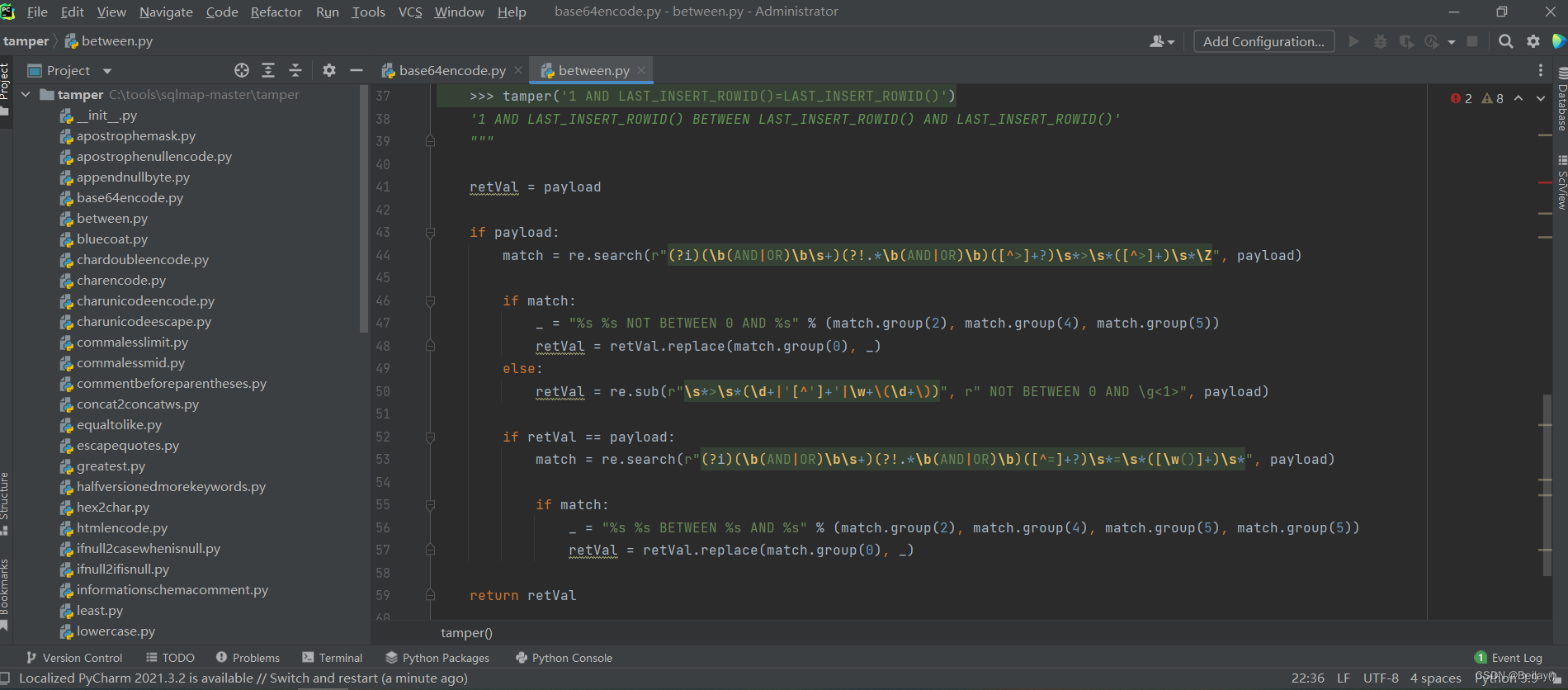Click the errors count indicator showing 2

(1461, 98)
